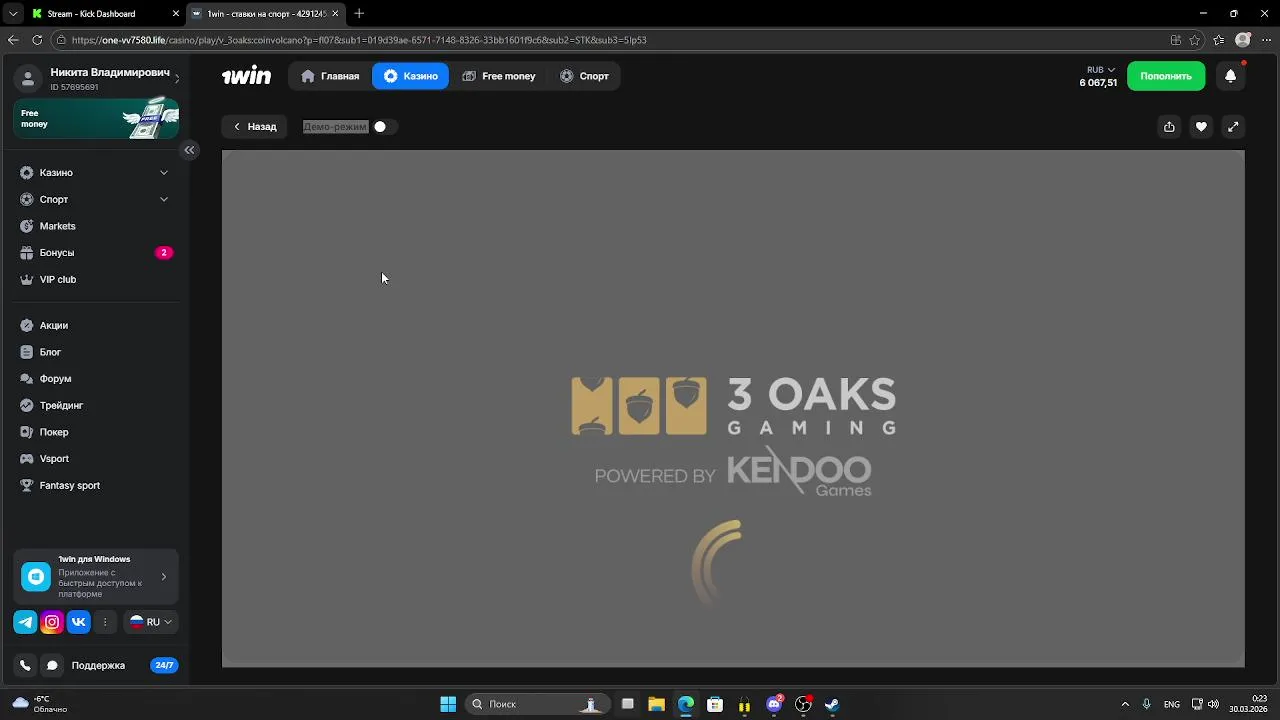Screen dimensions: 1280x720
Task: Click the browser address bar URL
Action: pos(359,40)
